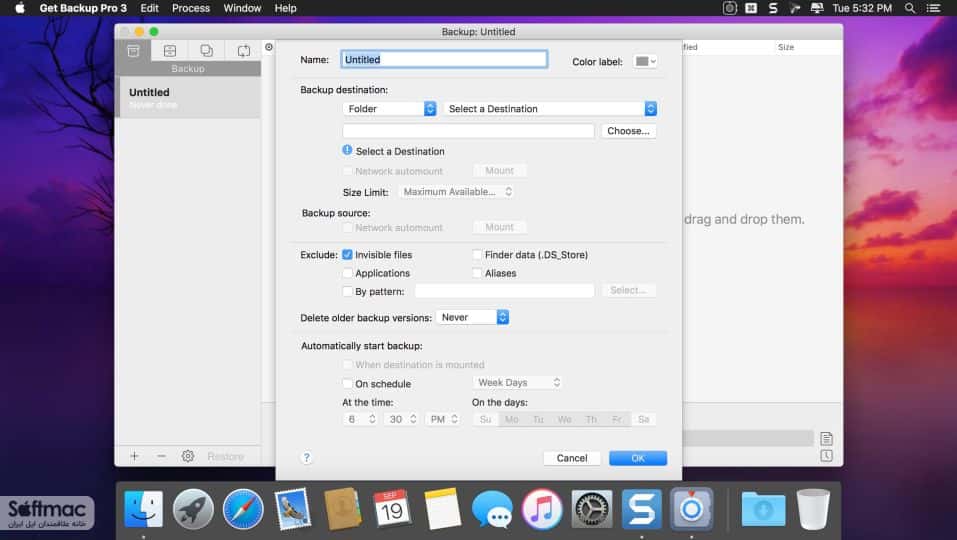This screenshot has height=540, width=957.
Task: Click the Name text field
Action: (x=444, y=59)
